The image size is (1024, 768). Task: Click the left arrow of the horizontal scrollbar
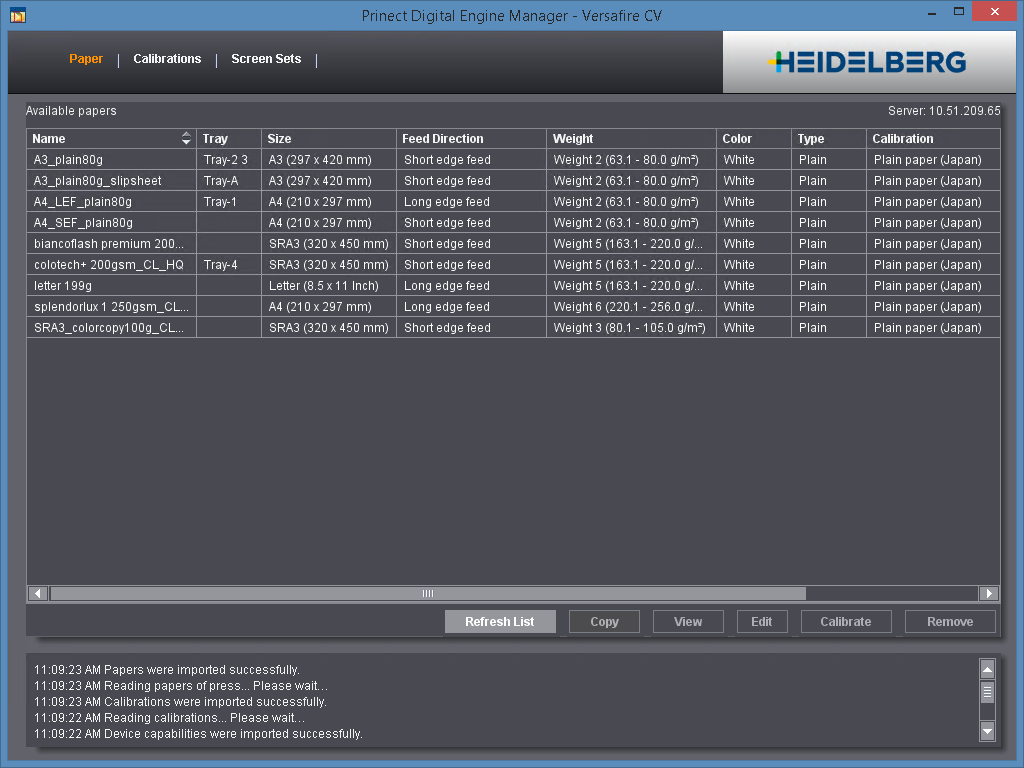37,593
